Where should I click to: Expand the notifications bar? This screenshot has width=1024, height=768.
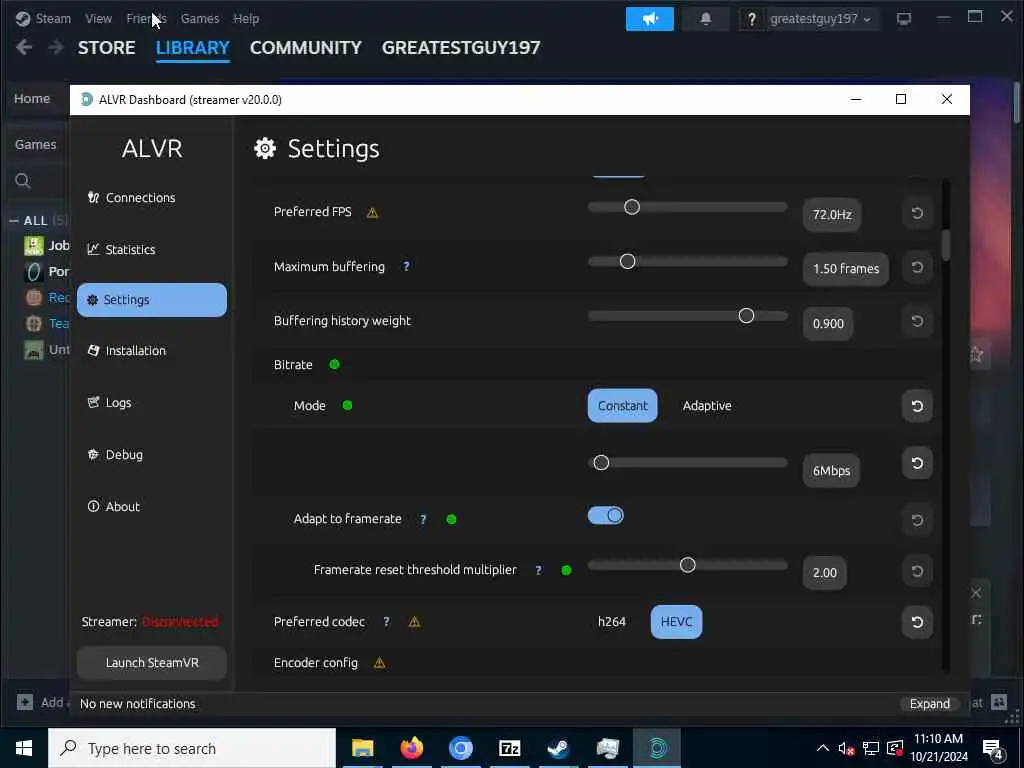(929, 703)
